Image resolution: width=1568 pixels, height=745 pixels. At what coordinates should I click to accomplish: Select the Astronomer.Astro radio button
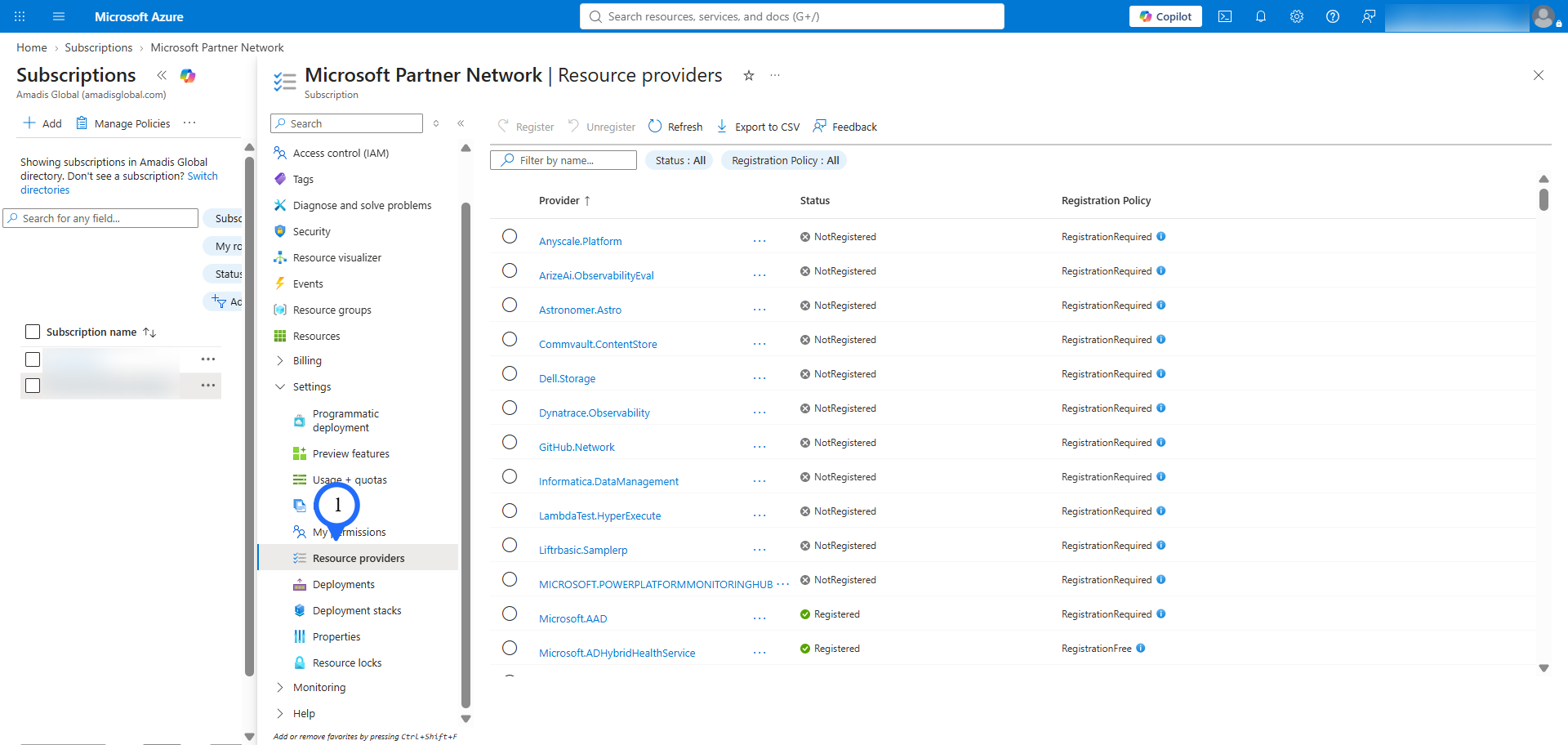(510, 305)
